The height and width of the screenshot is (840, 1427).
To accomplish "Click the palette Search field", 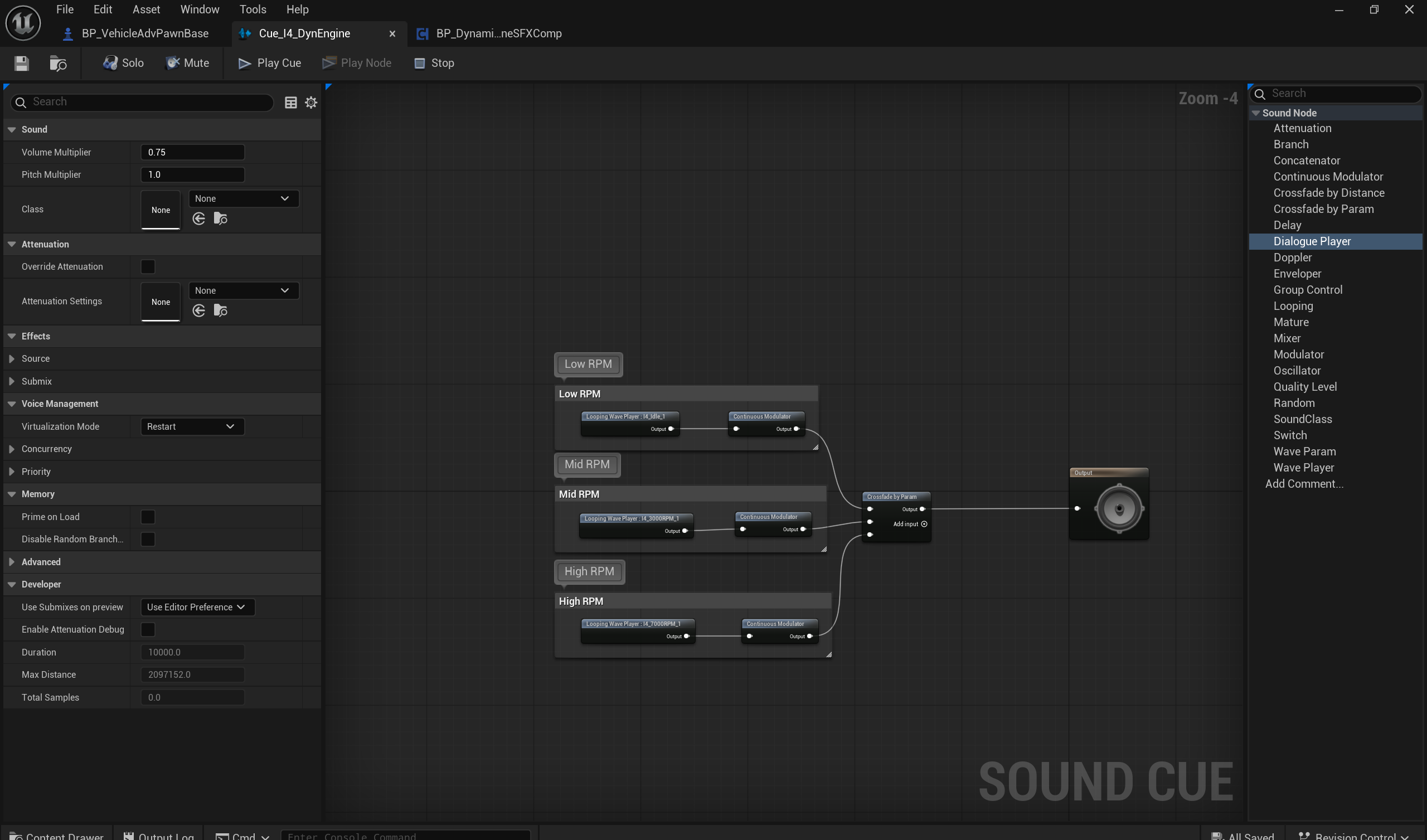I will pyautogui.click(x=1336, y=94).
